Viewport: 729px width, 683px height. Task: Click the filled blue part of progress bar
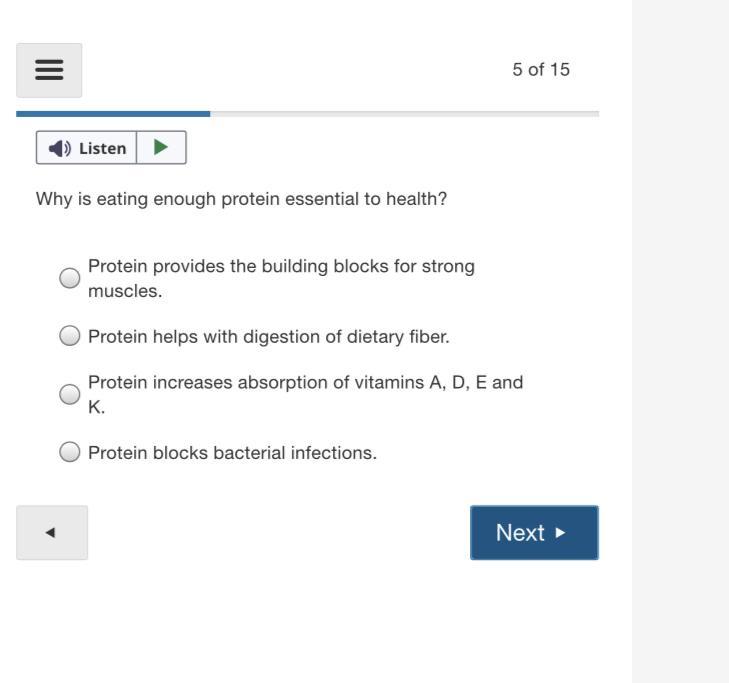click(113, 114)
